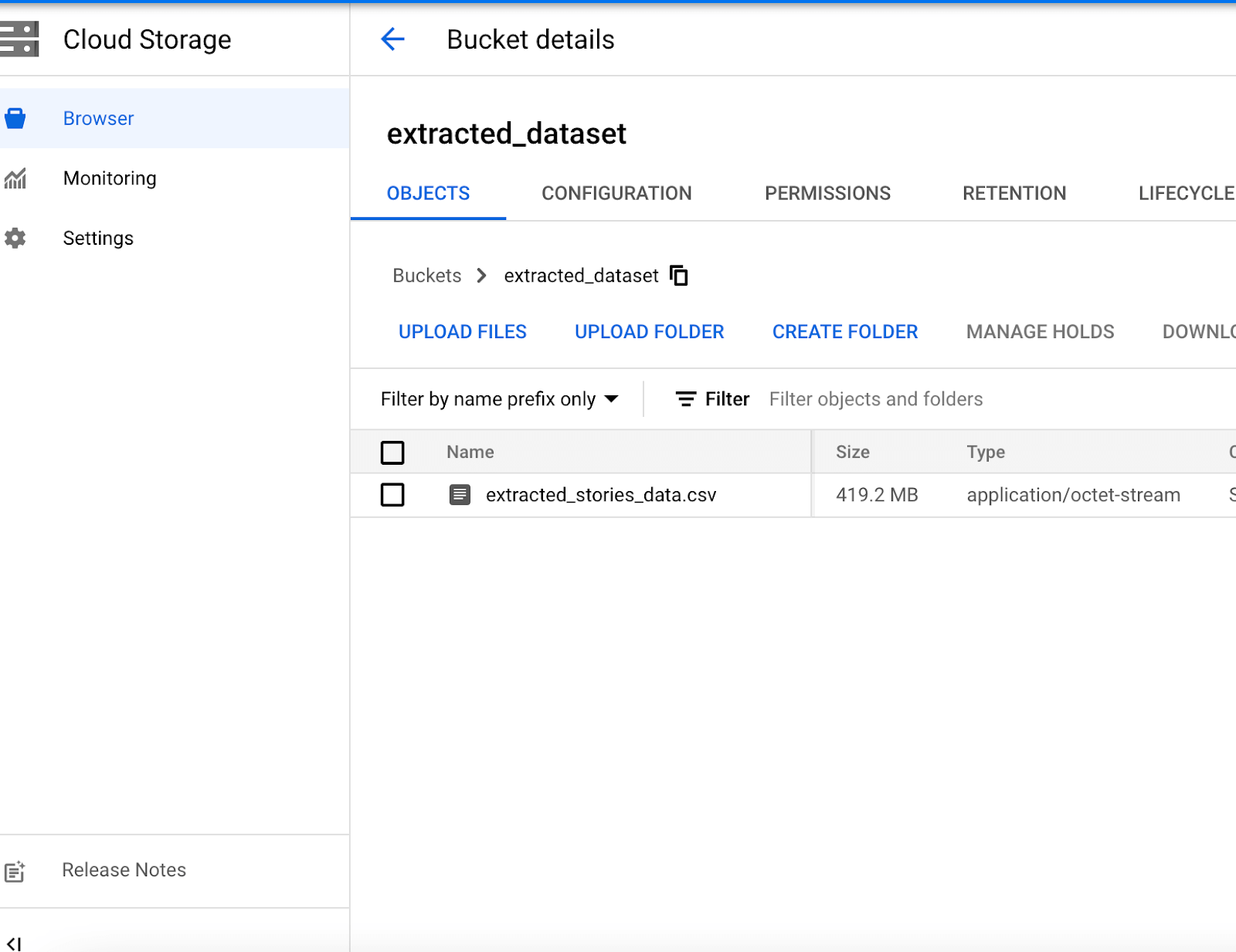Click the Filter lines icon
The height and width of the screenshot is (952, 1236).
tap(685, 399)
